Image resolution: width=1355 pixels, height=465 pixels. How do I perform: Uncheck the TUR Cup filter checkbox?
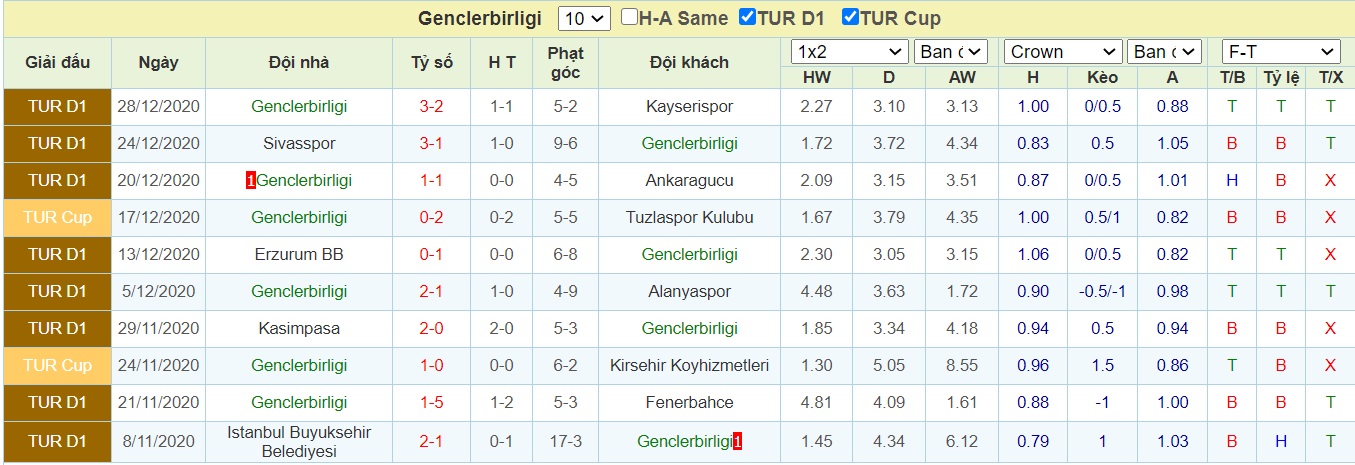(851, 17)
